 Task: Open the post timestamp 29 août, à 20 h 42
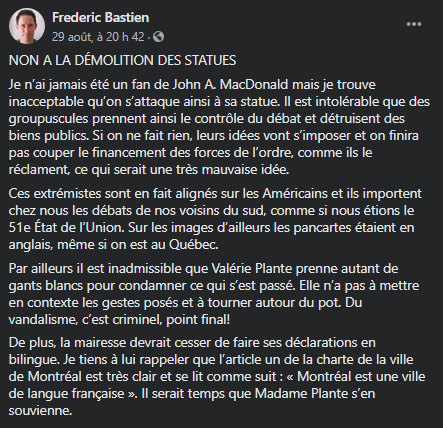(x=98, y=37)
